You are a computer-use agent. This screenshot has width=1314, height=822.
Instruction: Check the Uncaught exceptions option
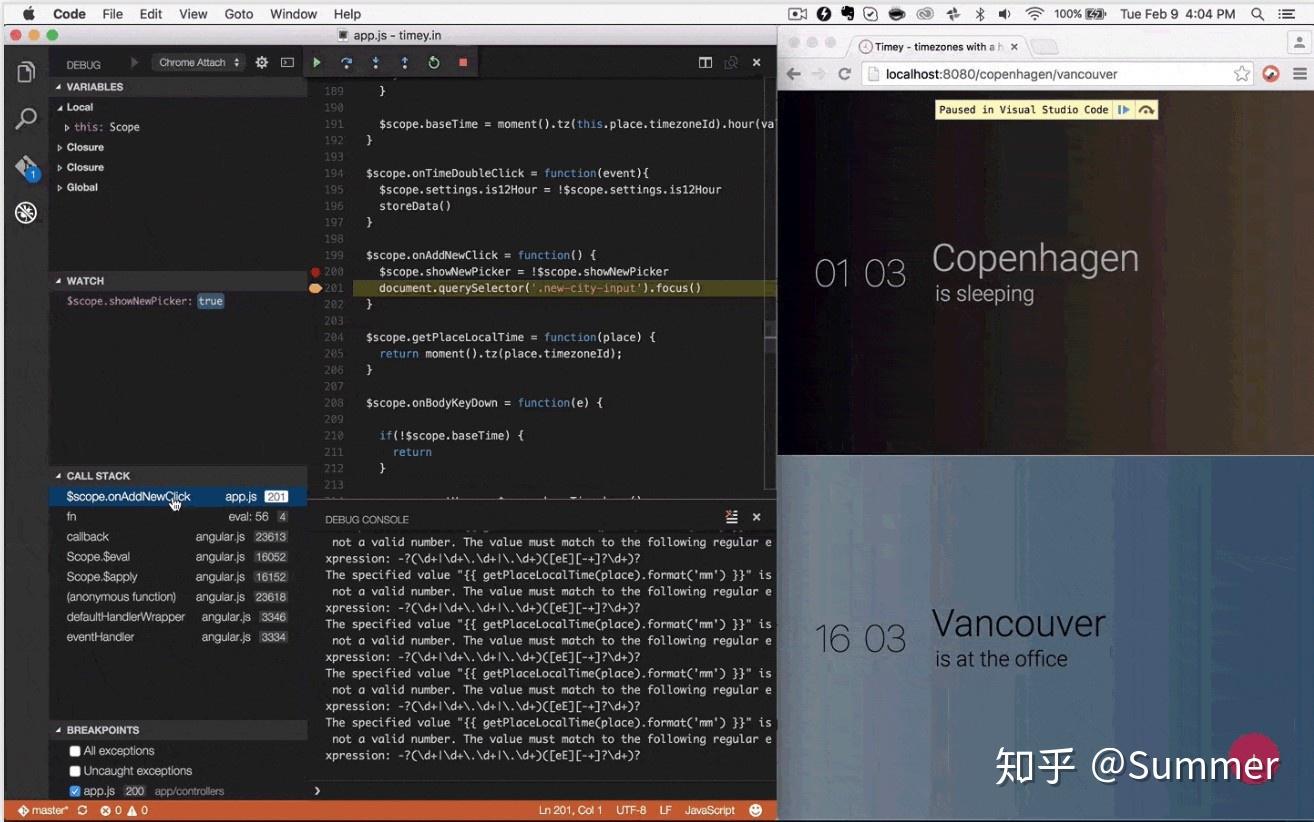coord(74,770)
